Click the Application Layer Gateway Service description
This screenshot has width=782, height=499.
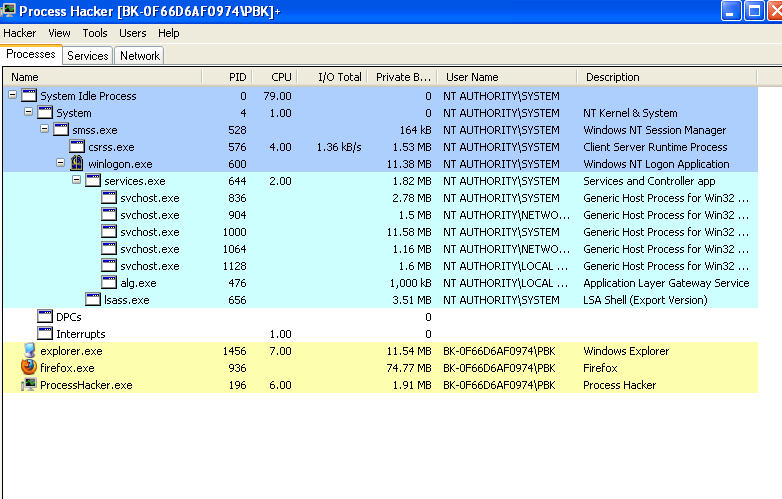[x=666, y=283]
